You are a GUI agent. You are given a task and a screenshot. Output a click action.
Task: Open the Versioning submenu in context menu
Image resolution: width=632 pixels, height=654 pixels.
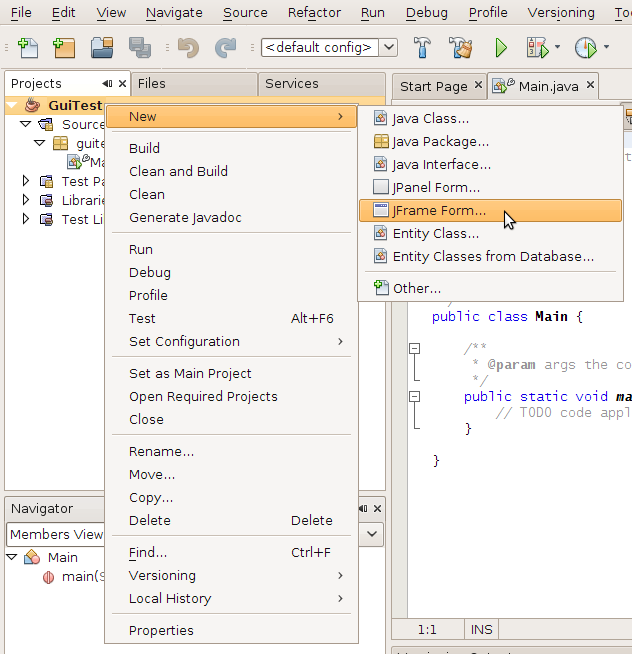tap(232, 575)
